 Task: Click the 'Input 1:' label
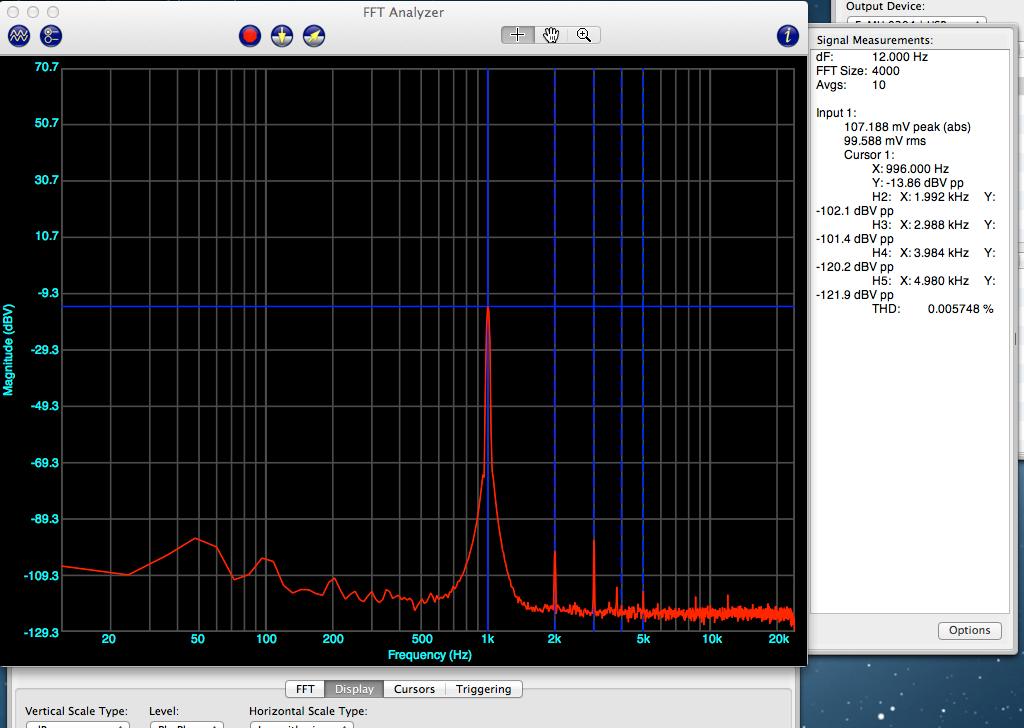(835, 112)
